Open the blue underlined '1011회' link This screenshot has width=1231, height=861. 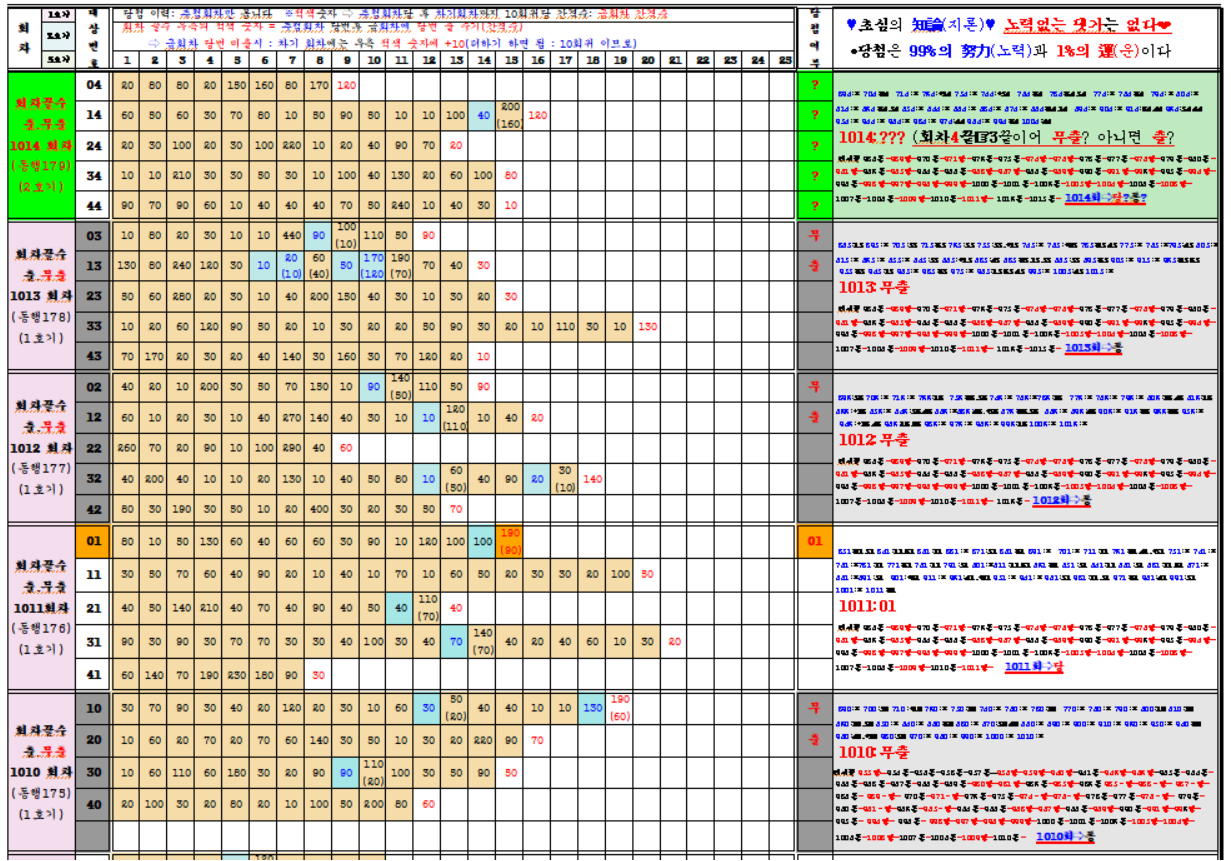(x=1024, y=666)
